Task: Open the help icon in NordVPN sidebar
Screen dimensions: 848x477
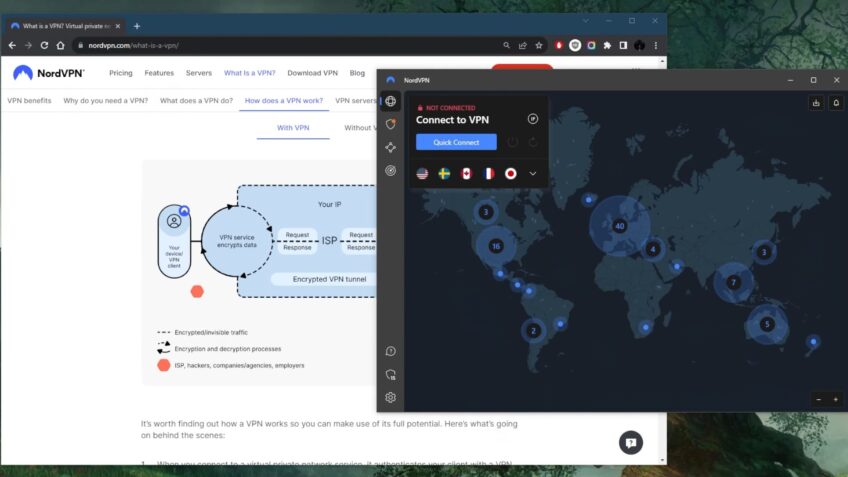Action: (390, 352)
